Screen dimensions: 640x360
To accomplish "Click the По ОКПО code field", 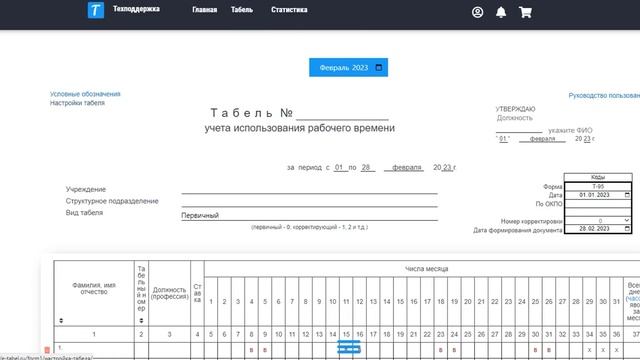I will (598, 204).
